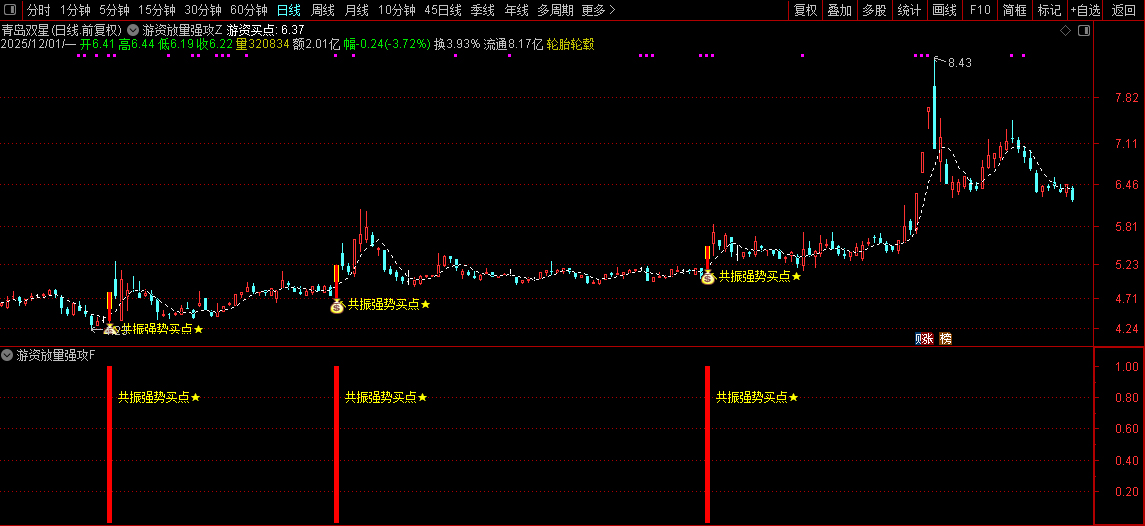Click the 0.20 value on indicator axis
The image size is (1145, 526).
(1127, 492)
